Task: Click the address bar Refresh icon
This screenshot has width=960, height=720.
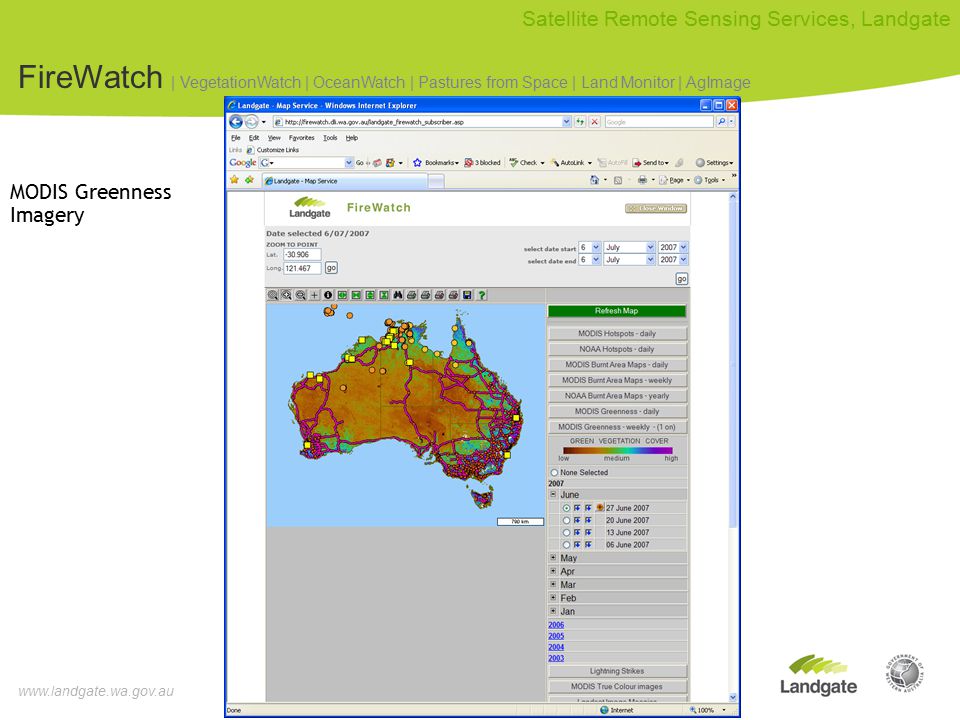Action: pyautogui.click(x=580, y=122)
